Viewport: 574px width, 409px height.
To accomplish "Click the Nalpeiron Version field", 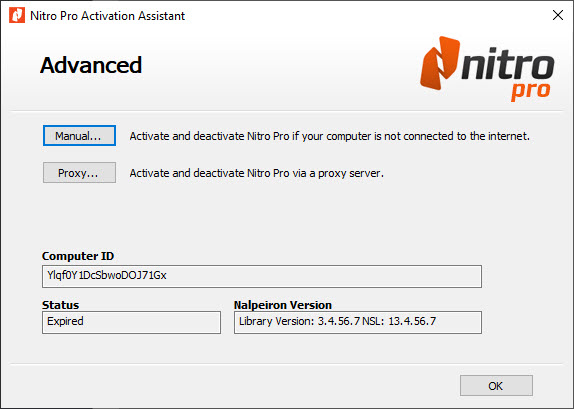I will pyautogui.click(x=358, y=322).
